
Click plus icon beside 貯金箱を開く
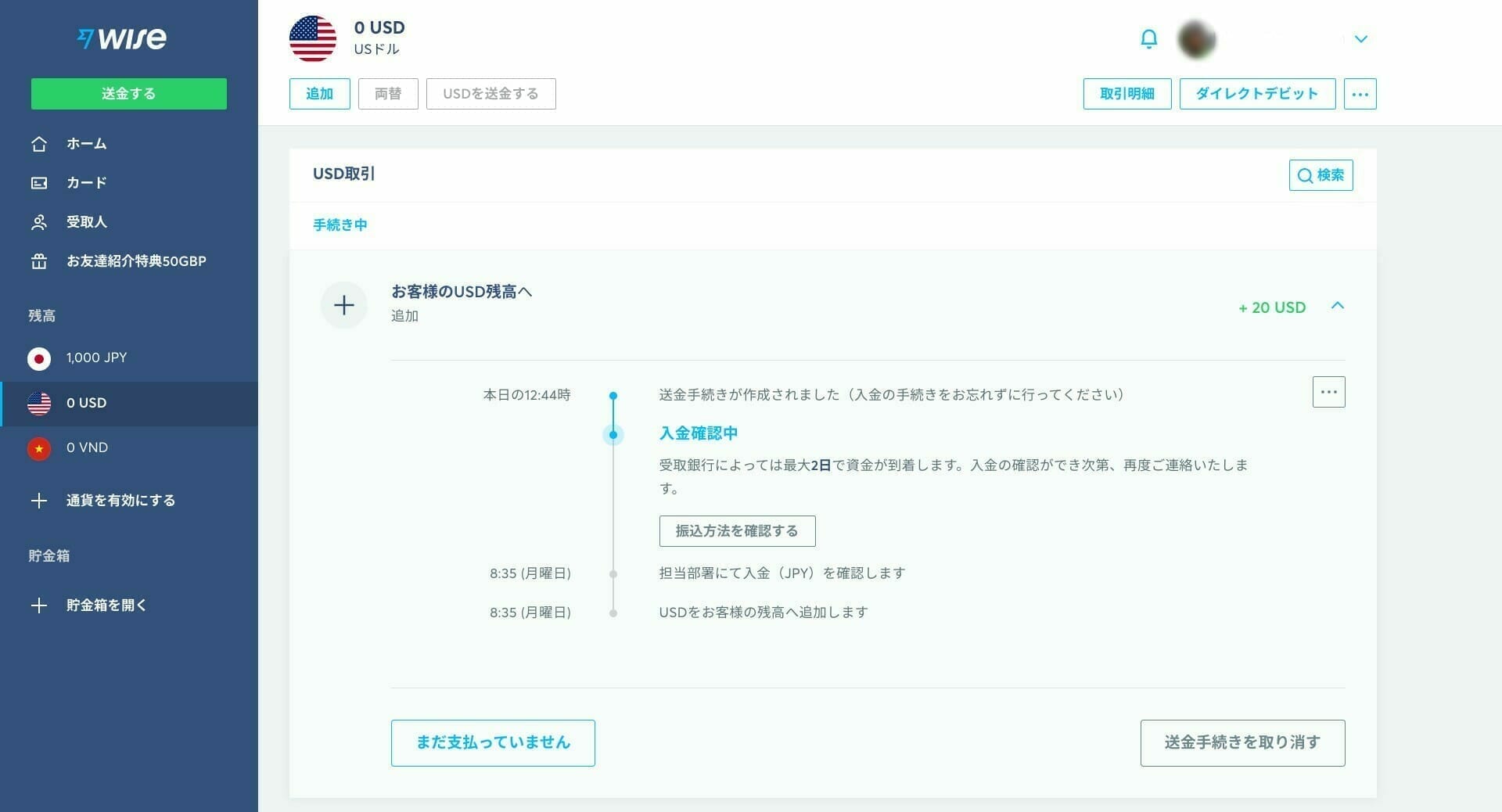pos(39,605)
